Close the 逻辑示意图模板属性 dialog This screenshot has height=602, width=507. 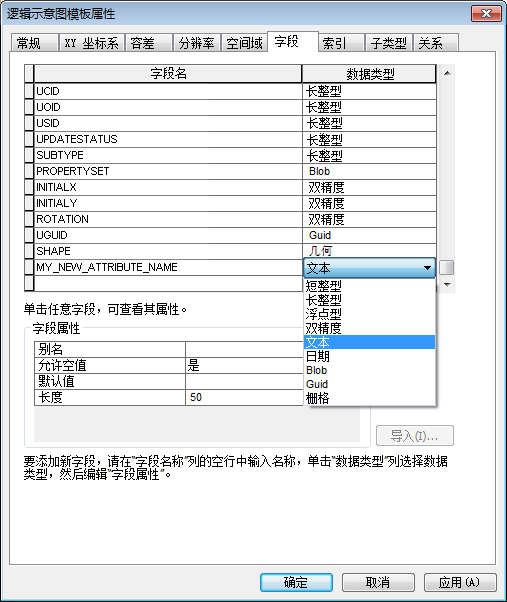[x=486, y=14]
